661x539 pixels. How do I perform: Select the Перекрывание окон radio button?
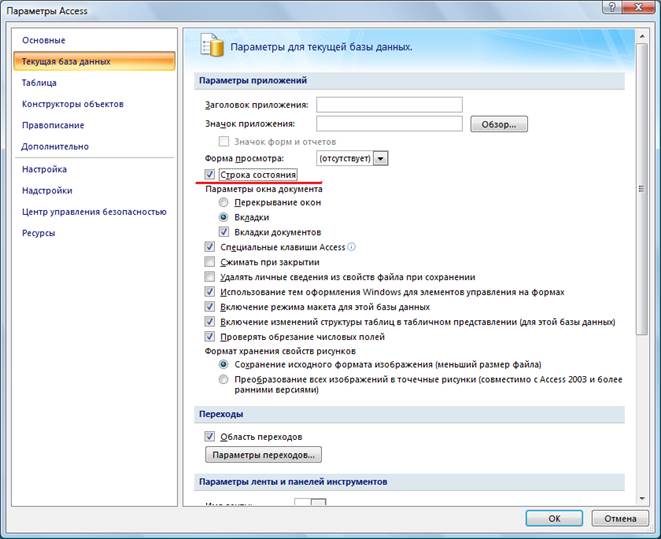[x=223, y=202]
